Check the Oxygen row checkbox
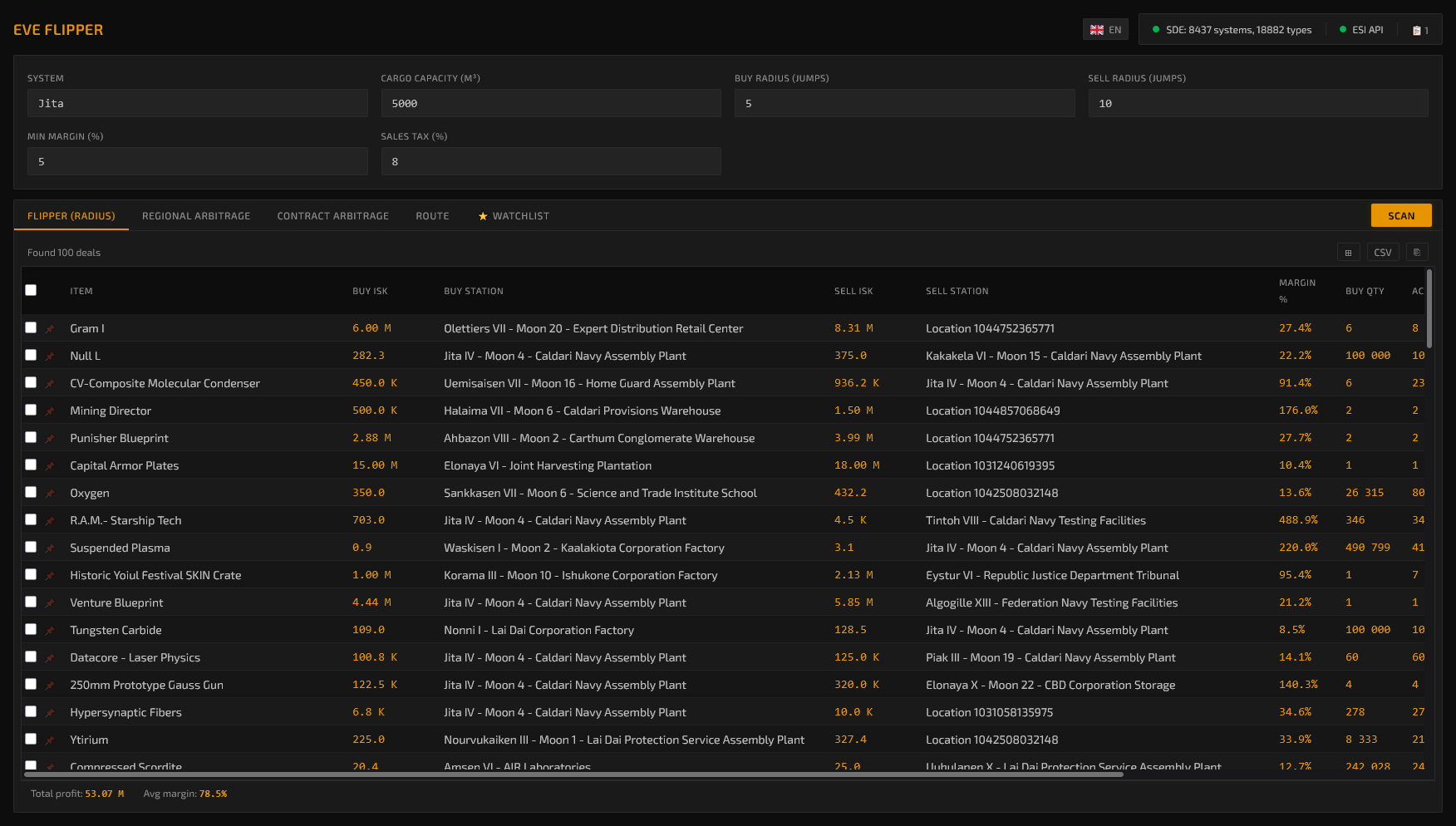The image size is (1456, 826). click(x=31, y=492)
